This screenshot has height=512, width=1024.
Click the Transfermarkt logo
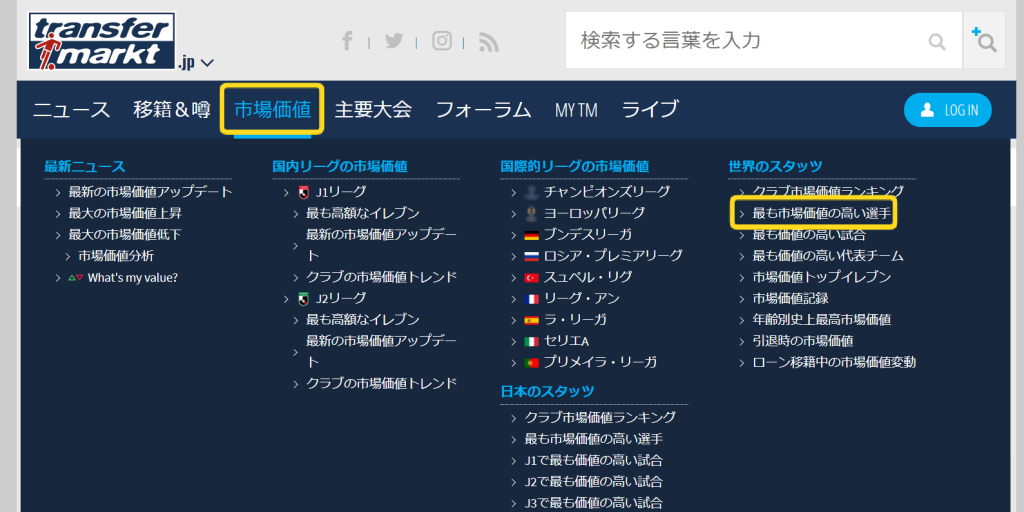(x=102, y=40)
